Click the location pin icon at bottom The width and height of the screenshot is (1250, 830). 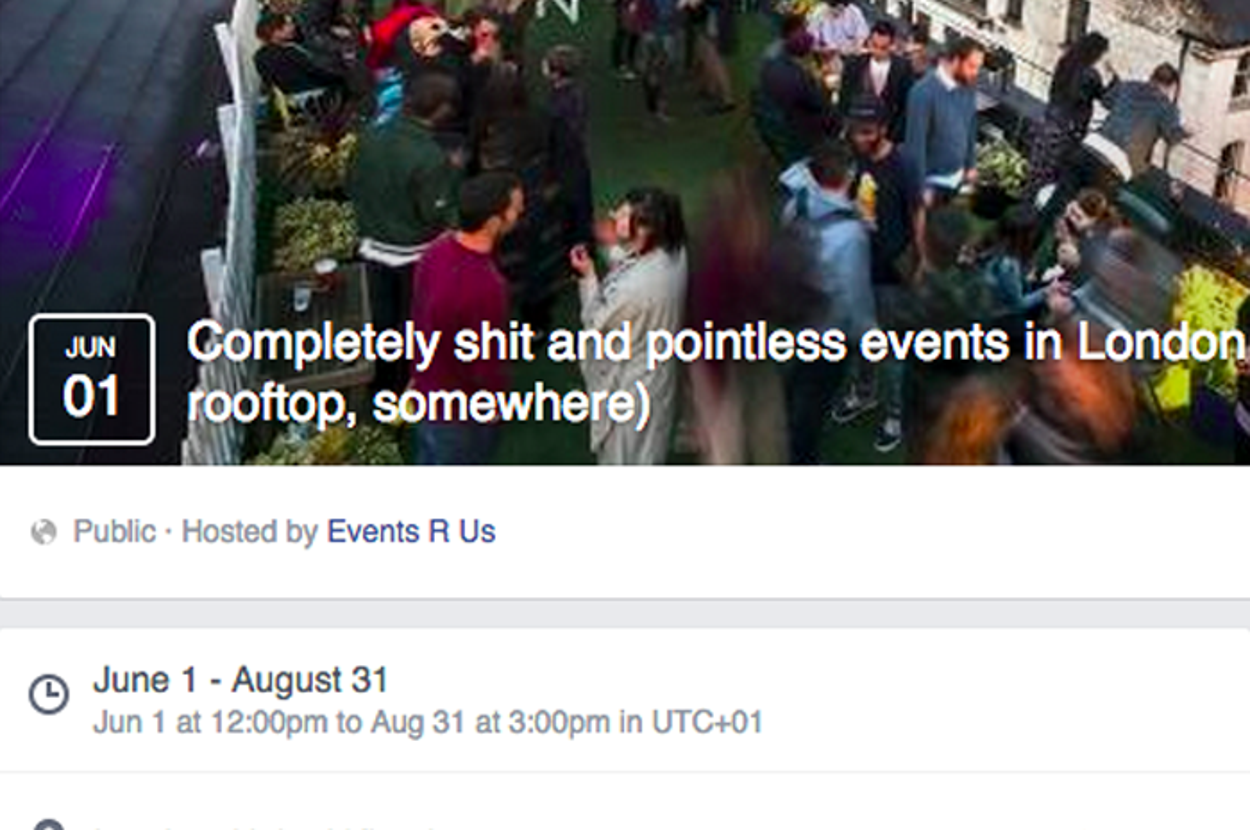(48, 825)
